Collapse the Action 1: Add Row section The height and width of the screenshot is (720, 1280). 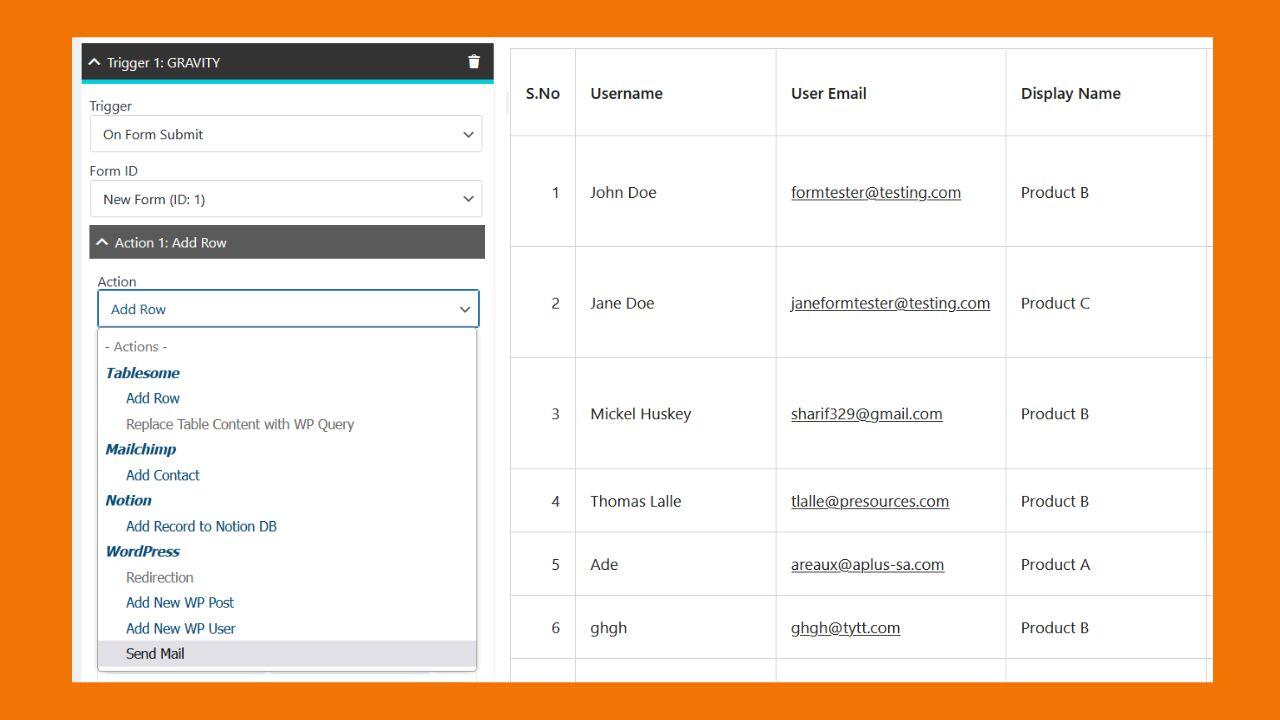pos(102,242)
